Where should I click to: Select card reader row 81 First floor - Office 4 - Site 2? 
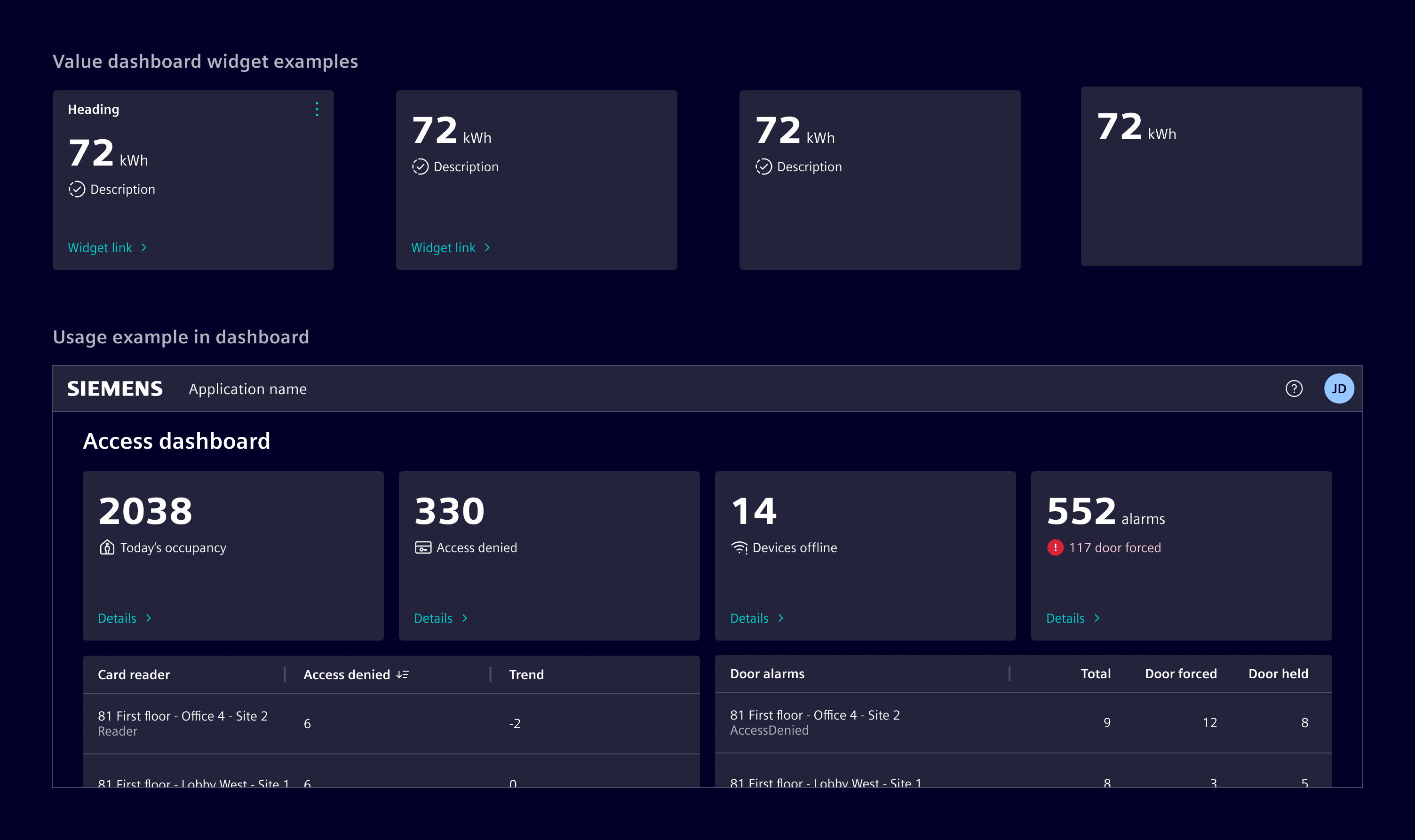tap(391, 723)
